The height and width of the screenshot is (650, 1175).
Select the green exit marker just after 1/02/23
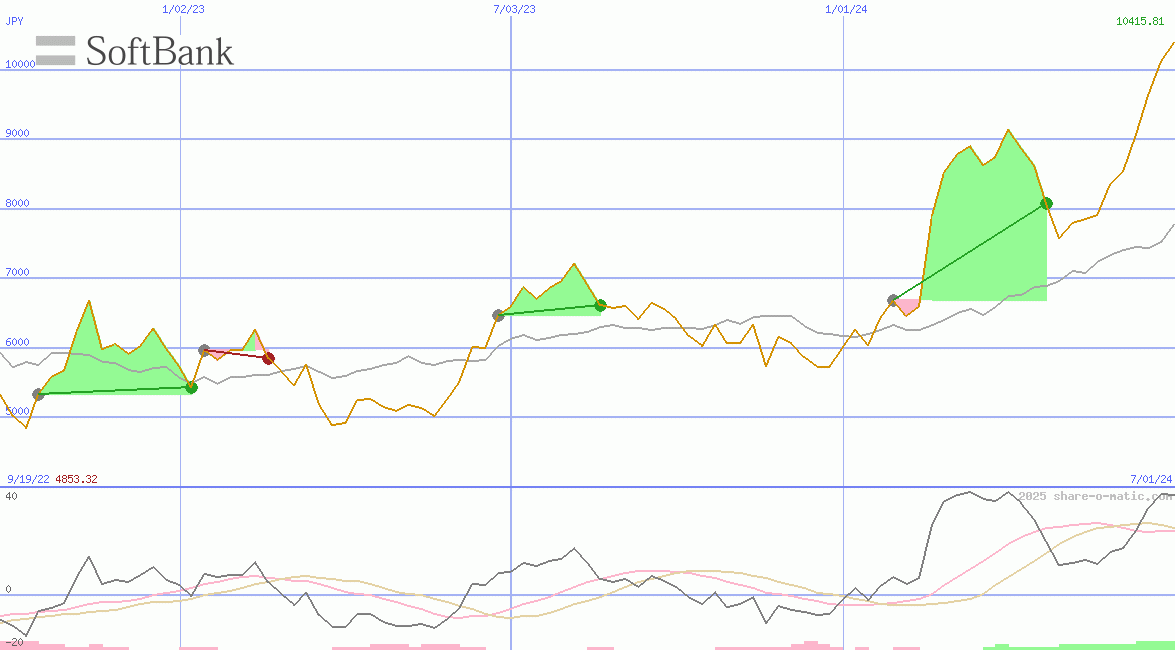point(191,388)
